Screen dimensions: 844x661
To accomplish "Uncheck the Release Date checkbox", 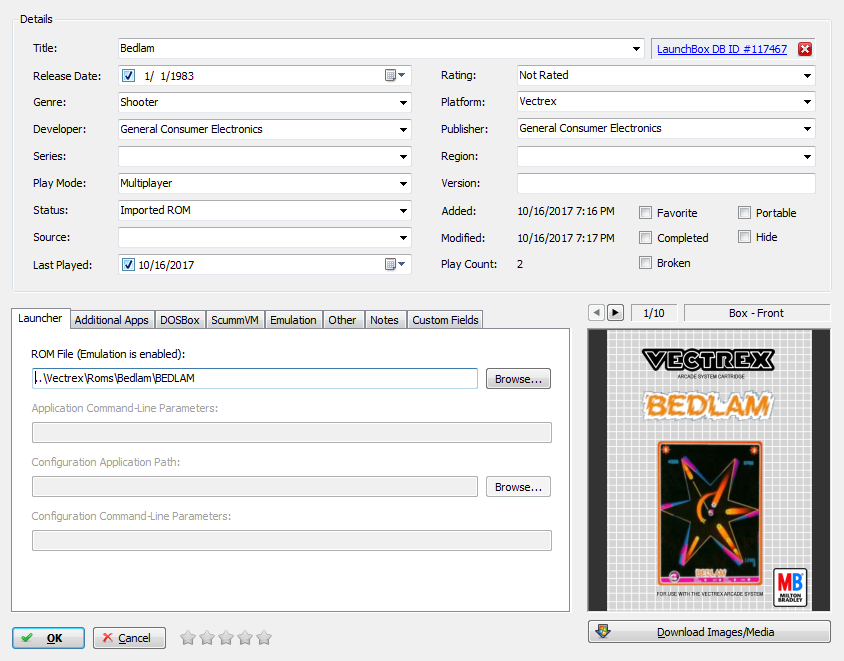I will (x=128, y=75).
